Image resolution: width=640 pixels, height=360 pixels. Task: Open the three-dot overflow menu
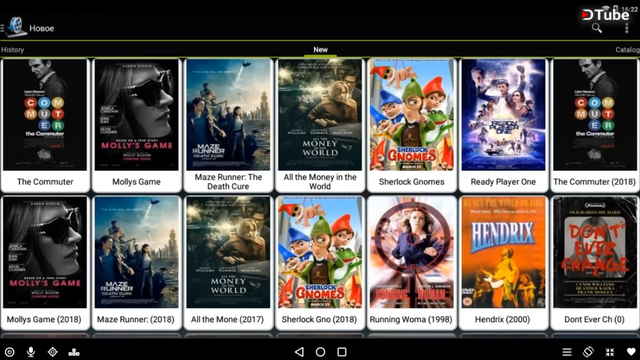click(x=627, y=28)
